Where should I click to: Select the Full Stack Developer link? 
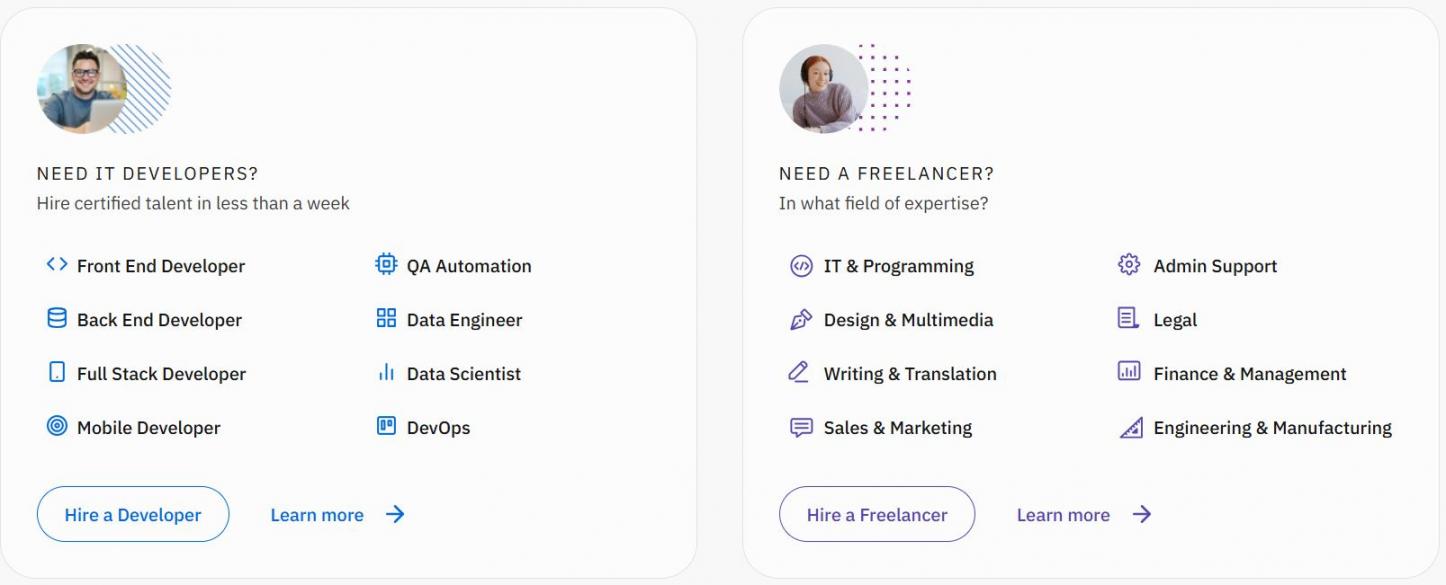[161, 374]
